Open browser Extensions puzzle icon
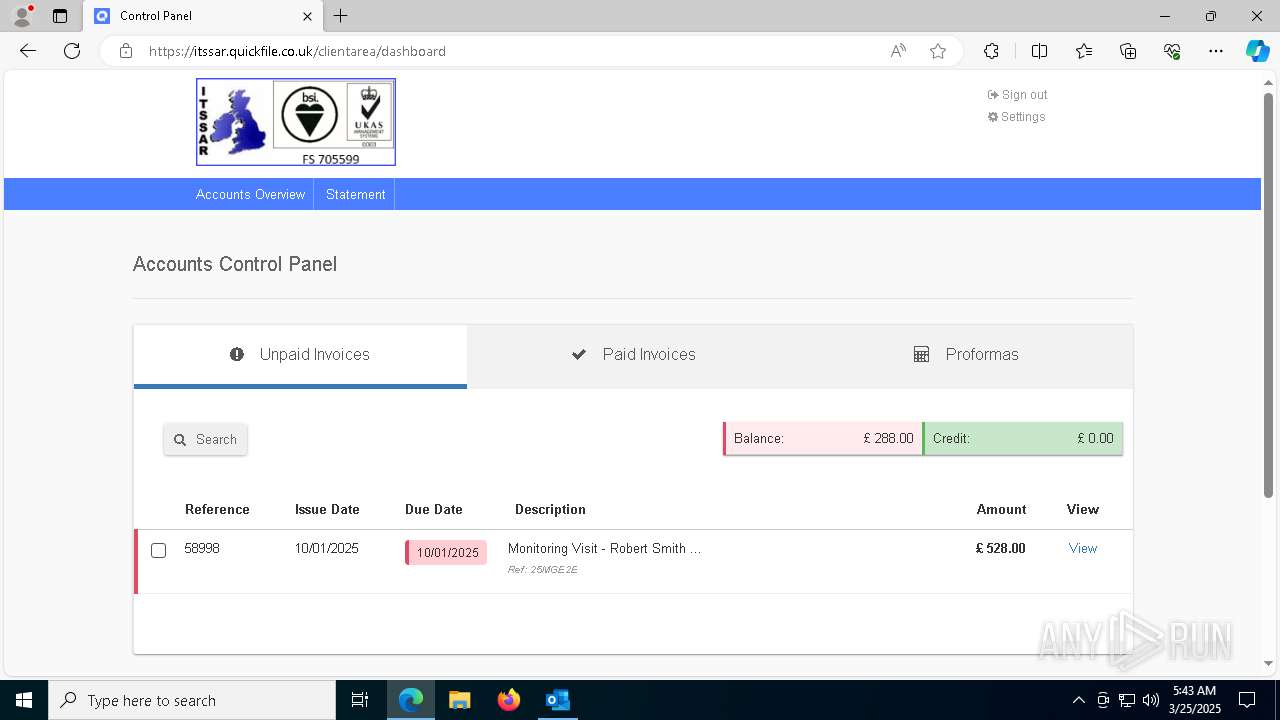The height and width of the screenshot is (720, 1280). coord(991,51)
